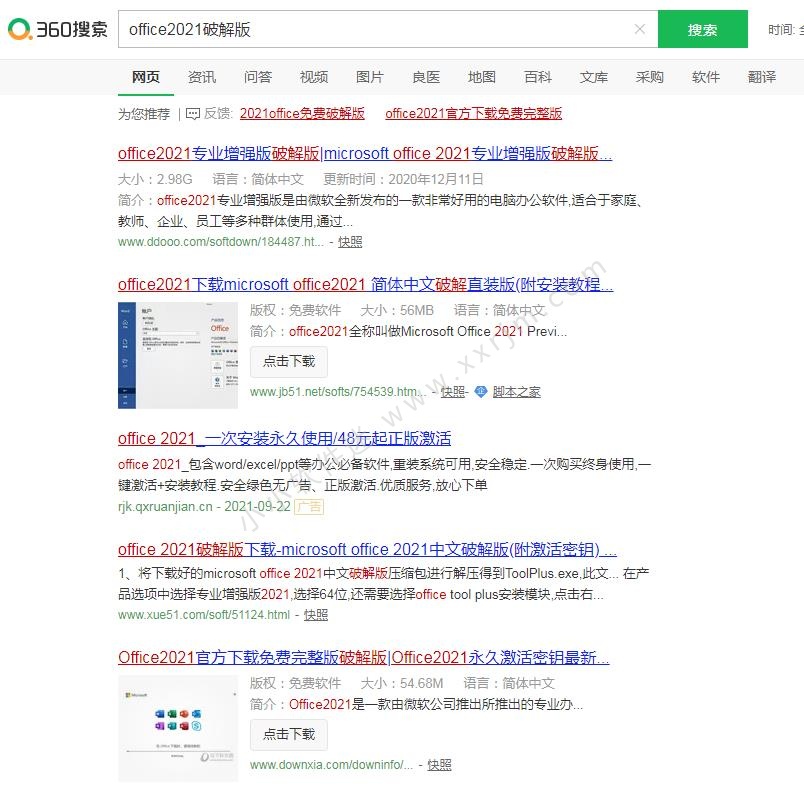Image resolution: width=804 pixels, height=791 pixels.
Task: Open the 问答 tab
Action: 258,77
